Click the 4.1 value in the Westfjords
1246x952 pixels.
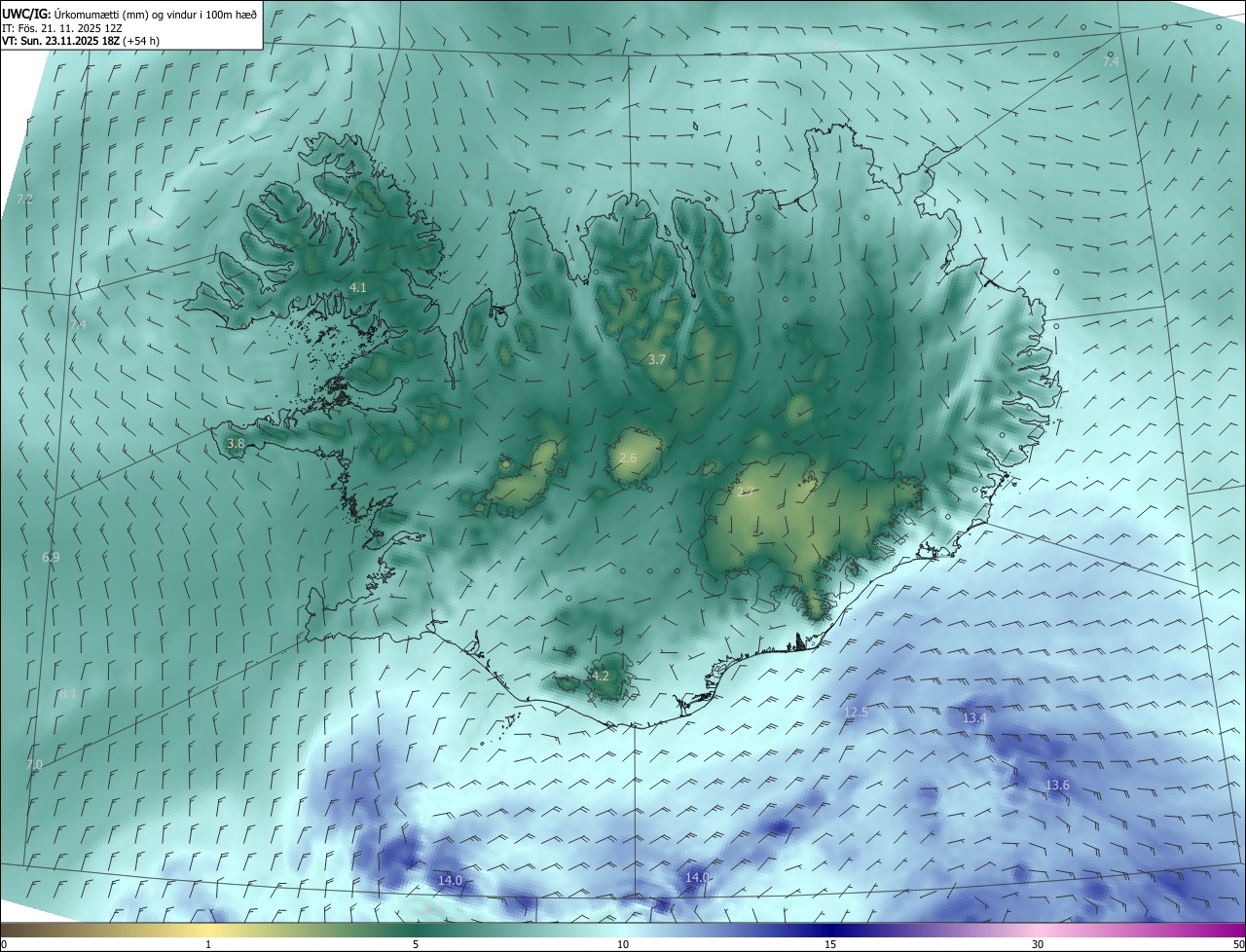[x=357, y=287]
